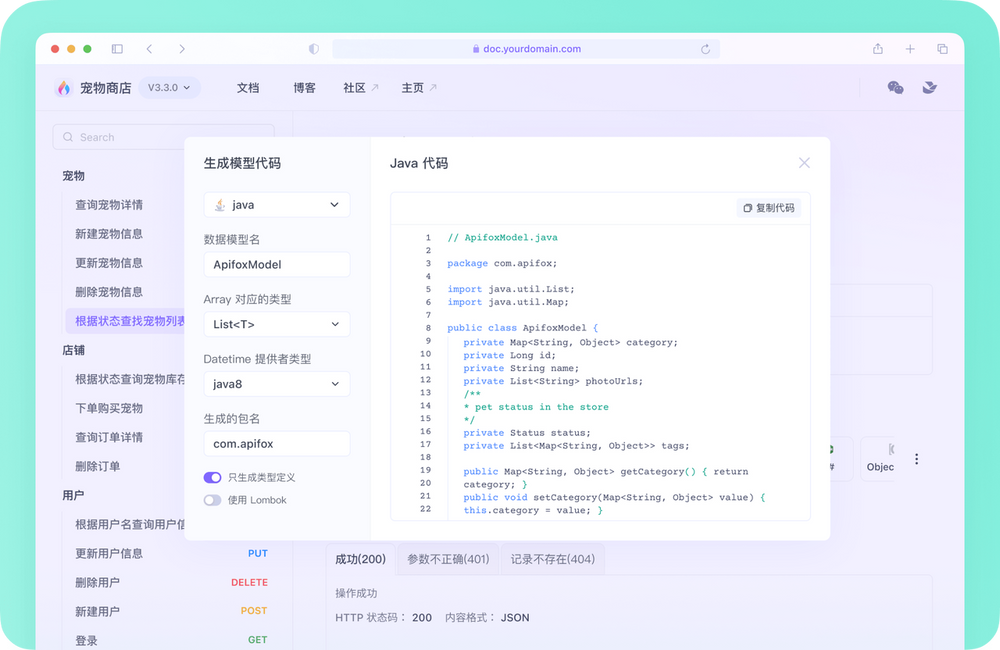Click the // ApifoxModel.java comment line
The image size is (1000, 650).
(503, 237)
